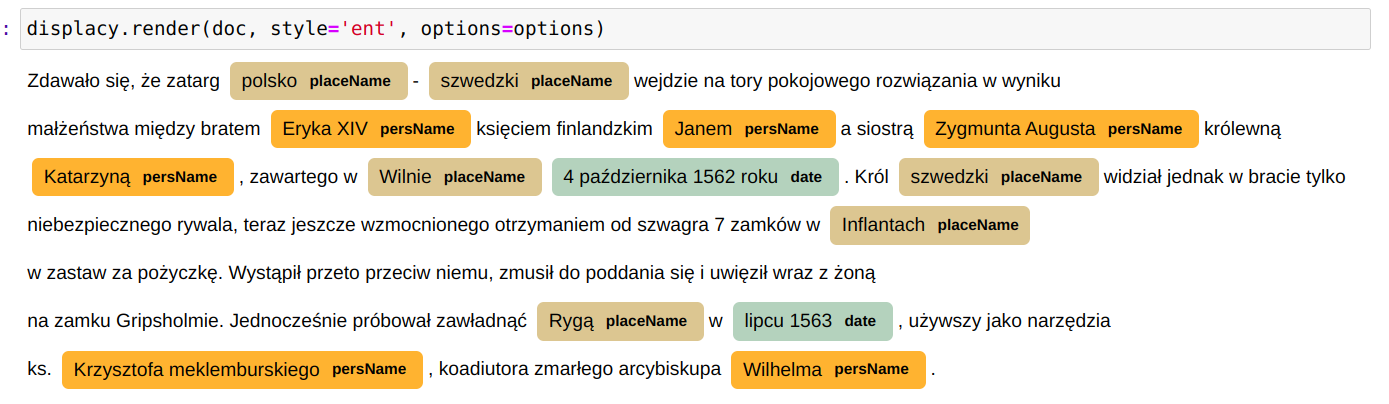Screen dimensions: 1389x404
Task: Select the 'Krzysztofa meklemburskiego' persName entity
Action: tap(242, 369)
